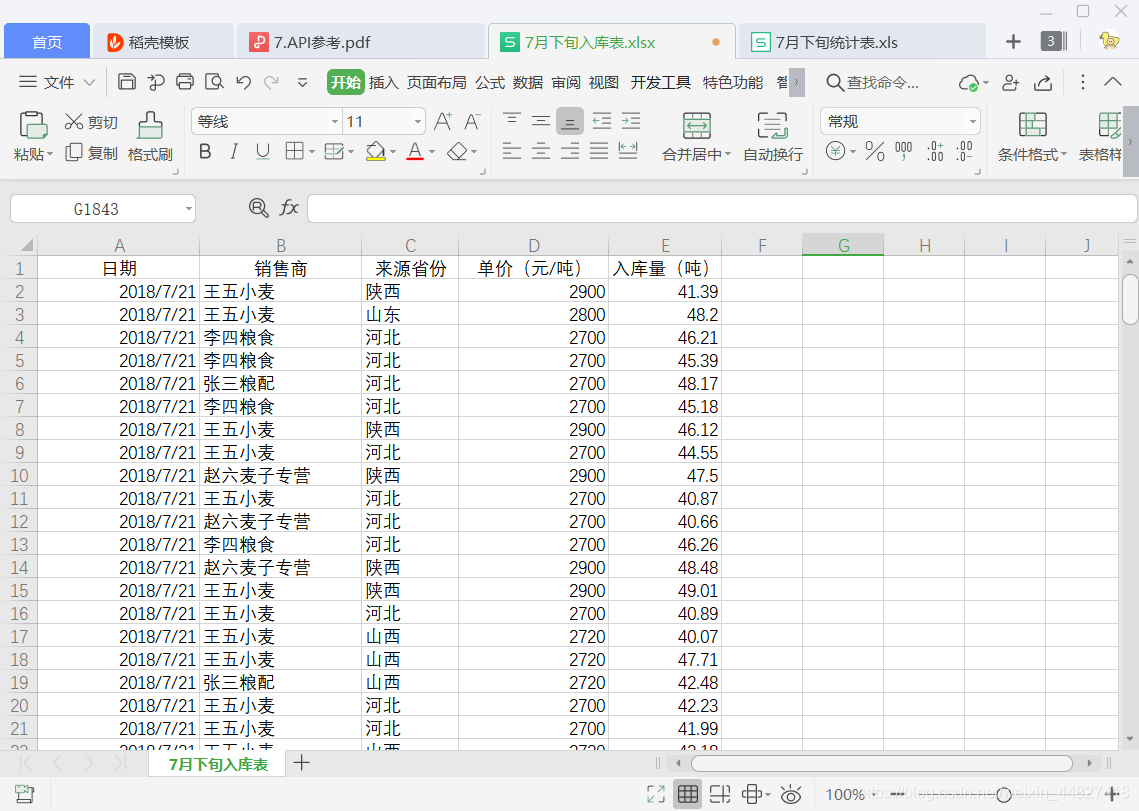This screenshot has width=1139, height=811.
Task: Toggle Wrap Text 自动换行
Action: (773, 137)
